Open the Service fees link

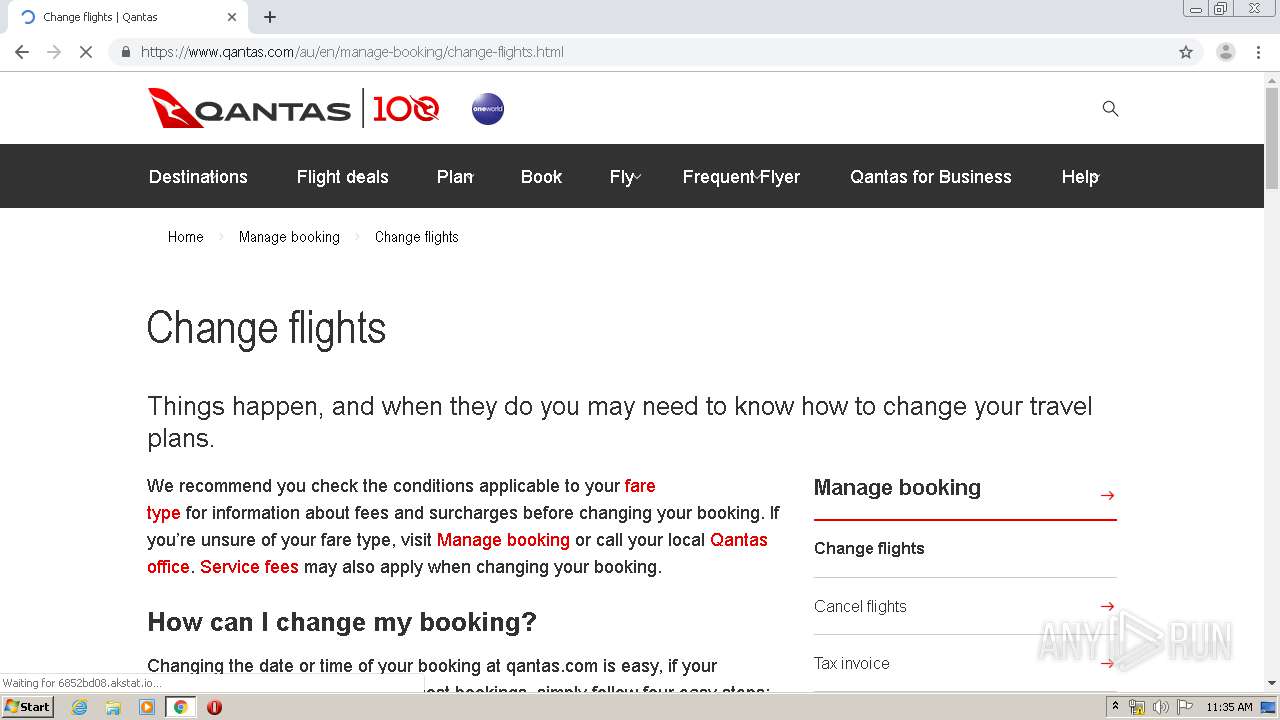click(x=249, y=567)
